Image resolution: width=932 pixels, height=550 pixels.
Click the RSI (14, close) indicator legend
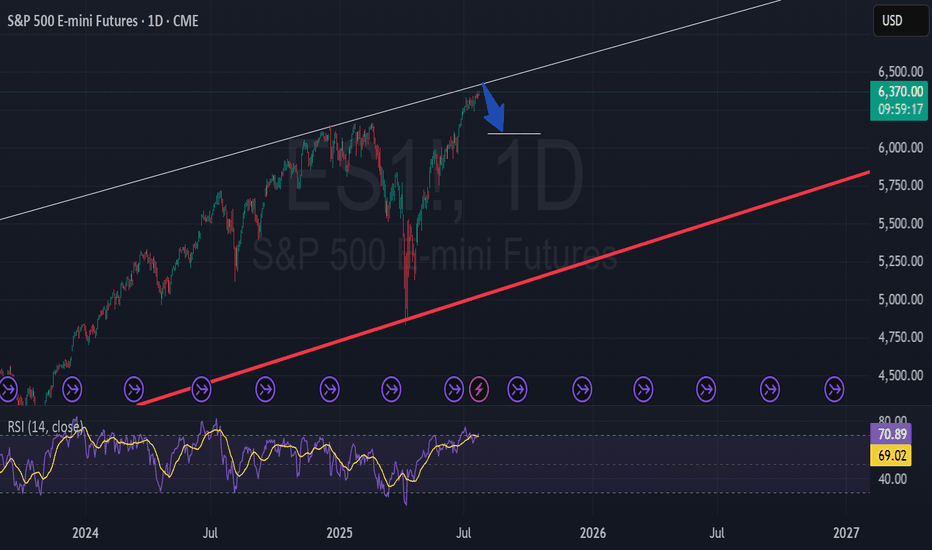[x=45, y=427]
